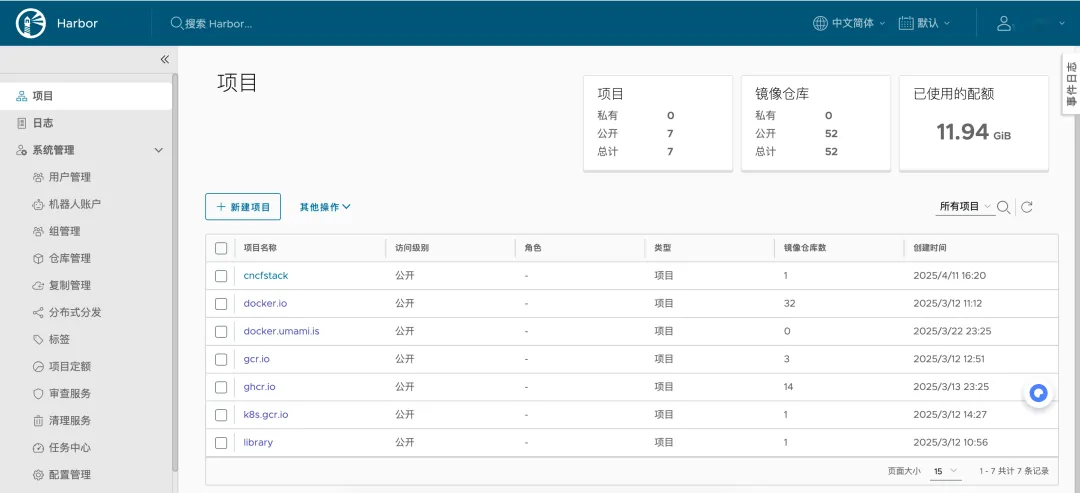Image resolution: width=1080 pixels, height=493 pixels.
Task: Click the Harbor lighthouse logo
Action: [31, 23]
